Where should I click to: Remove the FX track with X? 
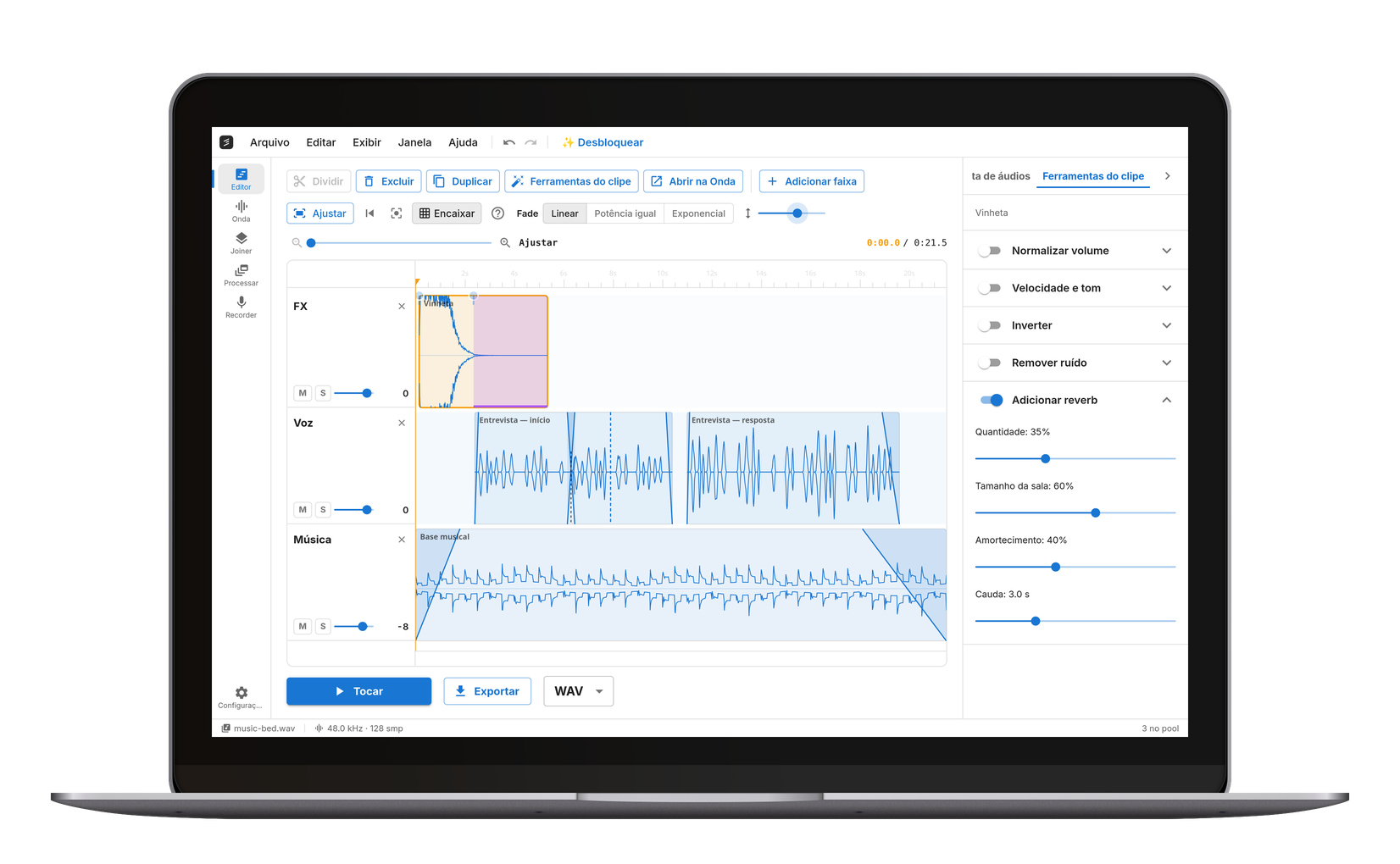(402, 307)
